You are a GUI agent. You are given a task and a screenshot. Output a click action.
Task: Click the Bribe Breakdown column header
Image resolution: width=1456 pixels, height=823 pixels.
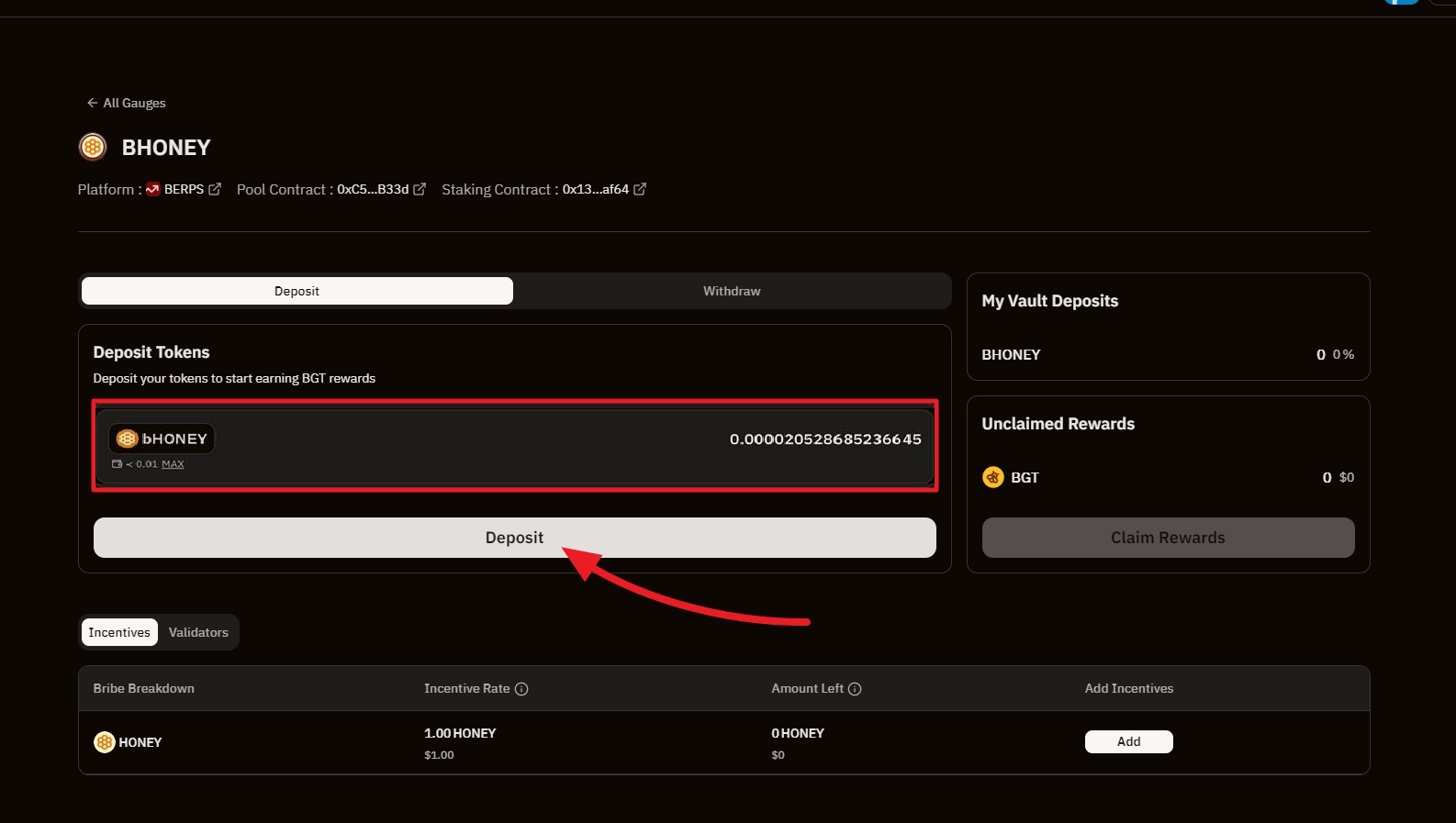pyautogui.click(x=144, y=688)
